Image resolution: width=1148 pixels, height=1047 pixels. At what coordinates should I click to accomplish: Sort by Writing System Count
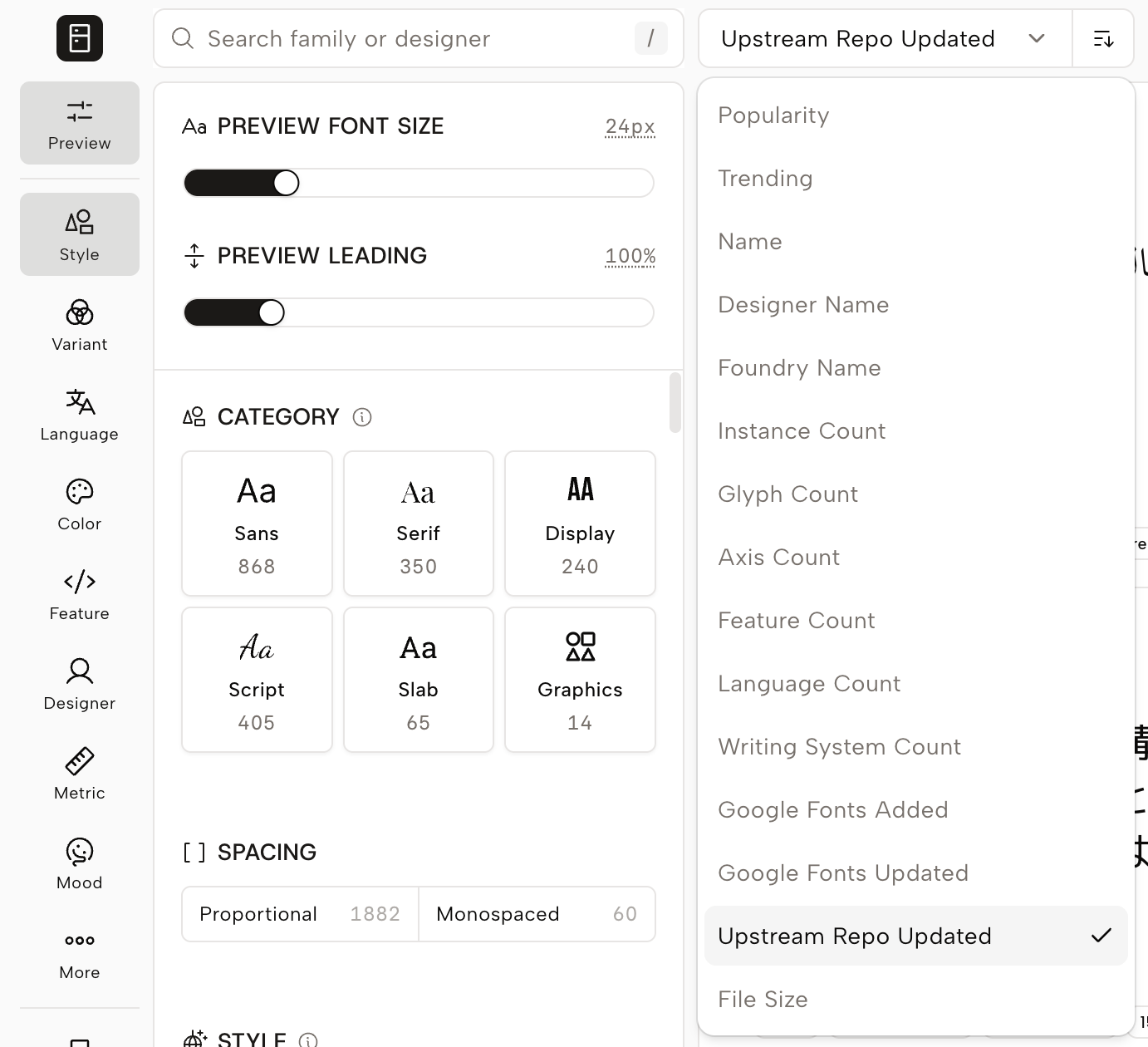click(915, 747)
